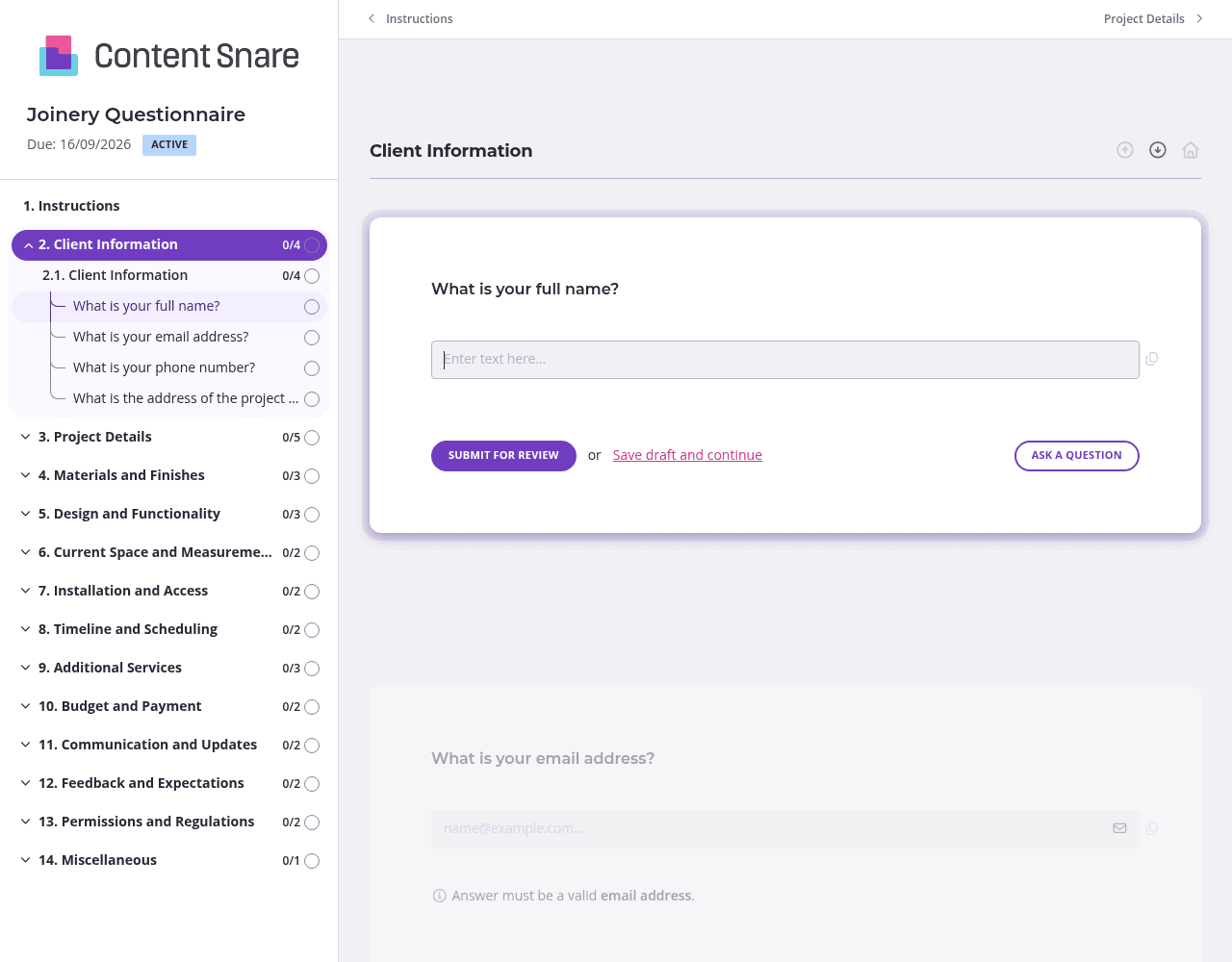The height and width of the screenshot is (962, 1232).
Task: Select 'What is the address of the project' item
Action: pyautogui.click(x=186, y=398)
